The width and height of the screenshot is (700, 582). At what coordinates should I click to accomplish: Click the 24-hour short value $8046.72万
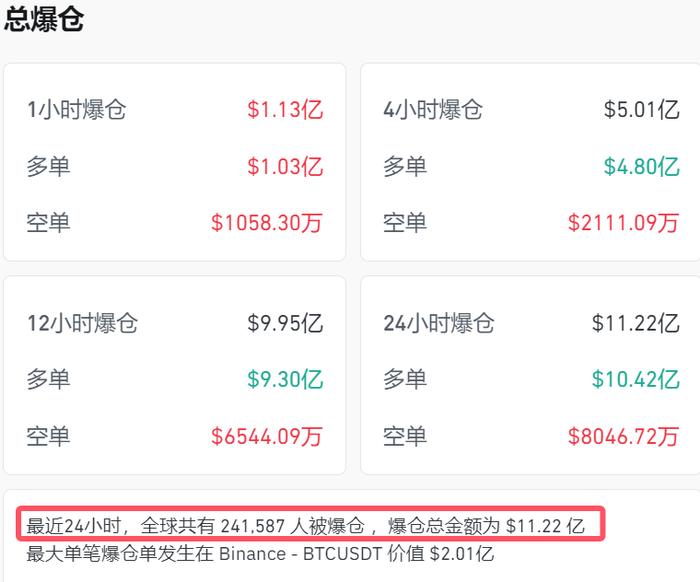pyautogui.click(x=624, y=436)
